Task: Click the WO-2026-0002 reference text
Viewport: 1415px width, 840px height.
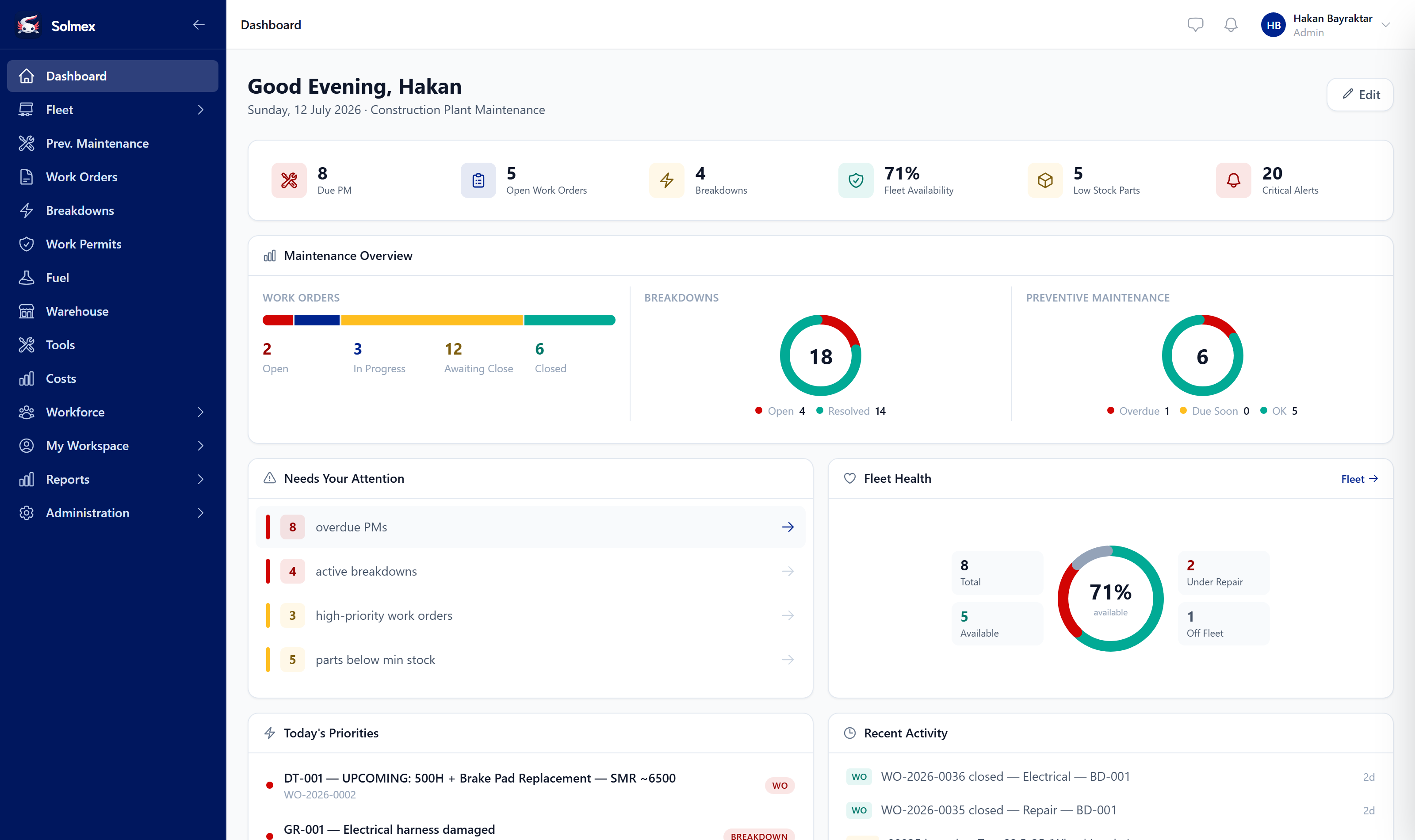Action: point(320,795)
